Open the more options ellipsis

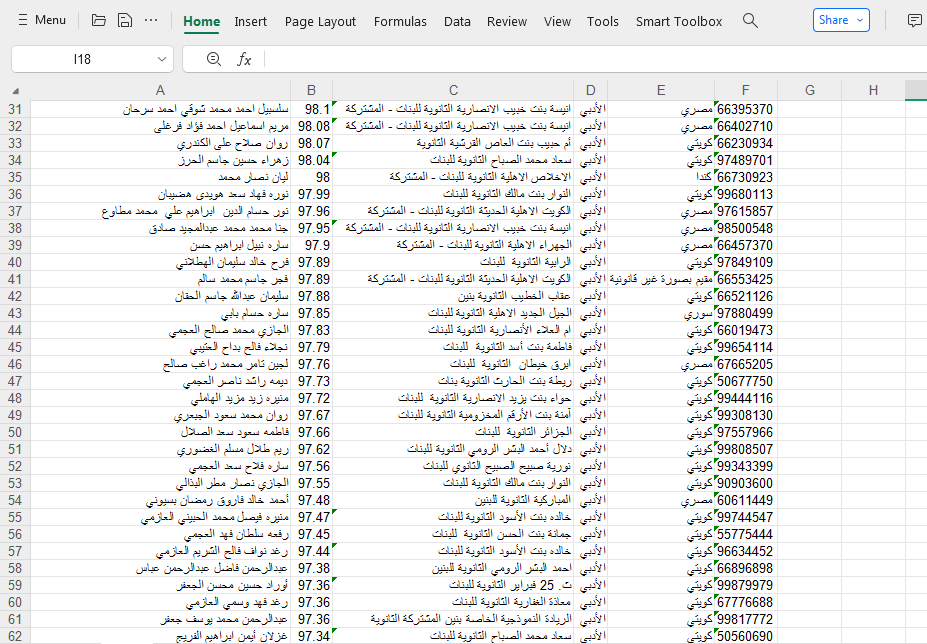point(151,20)
